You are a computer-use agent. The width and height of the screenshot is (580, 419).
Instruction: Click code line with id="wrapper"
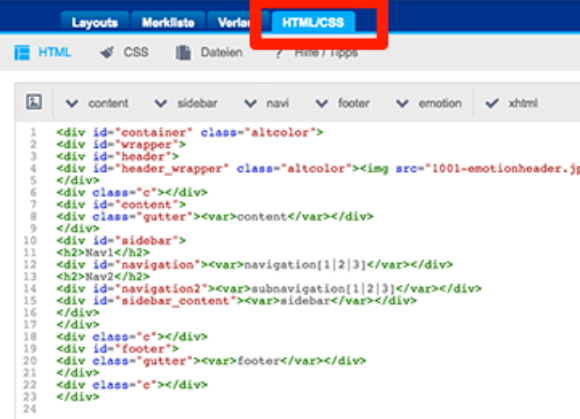121,144
